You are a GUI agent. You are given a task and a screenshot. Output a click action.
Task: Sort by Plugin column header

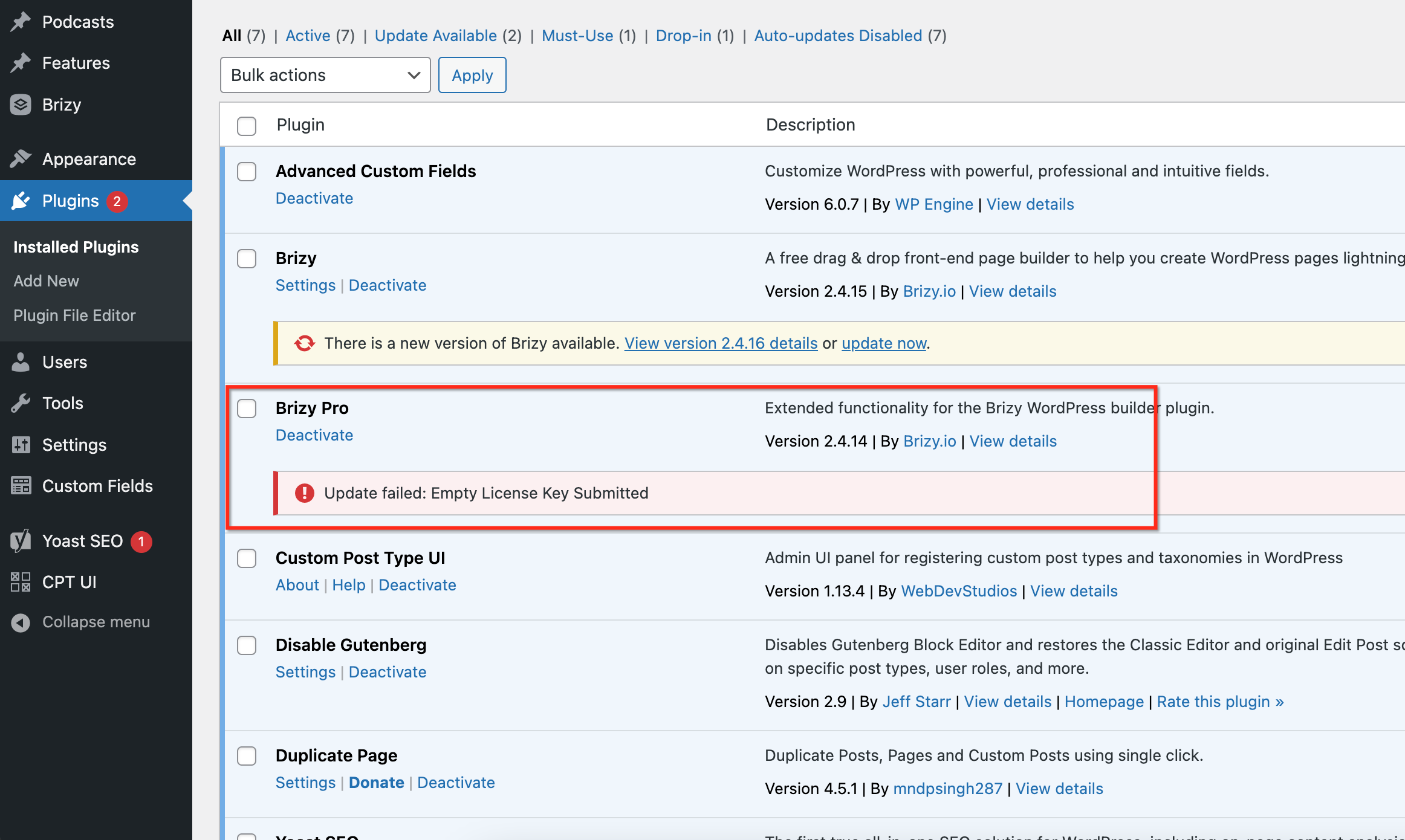(300, 124)
